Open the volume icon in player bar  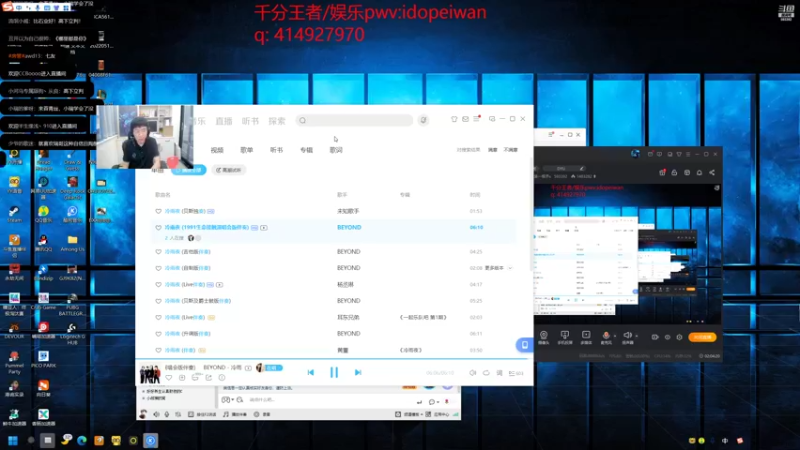(473, 373)
